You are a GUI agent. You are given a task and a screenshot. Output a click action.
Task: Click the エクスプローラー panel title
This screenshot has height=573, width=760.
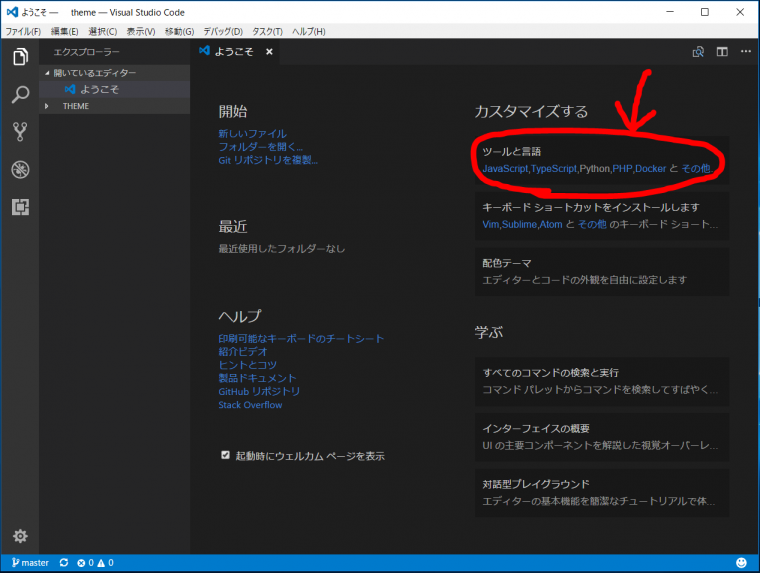click(x=86, y=52)
